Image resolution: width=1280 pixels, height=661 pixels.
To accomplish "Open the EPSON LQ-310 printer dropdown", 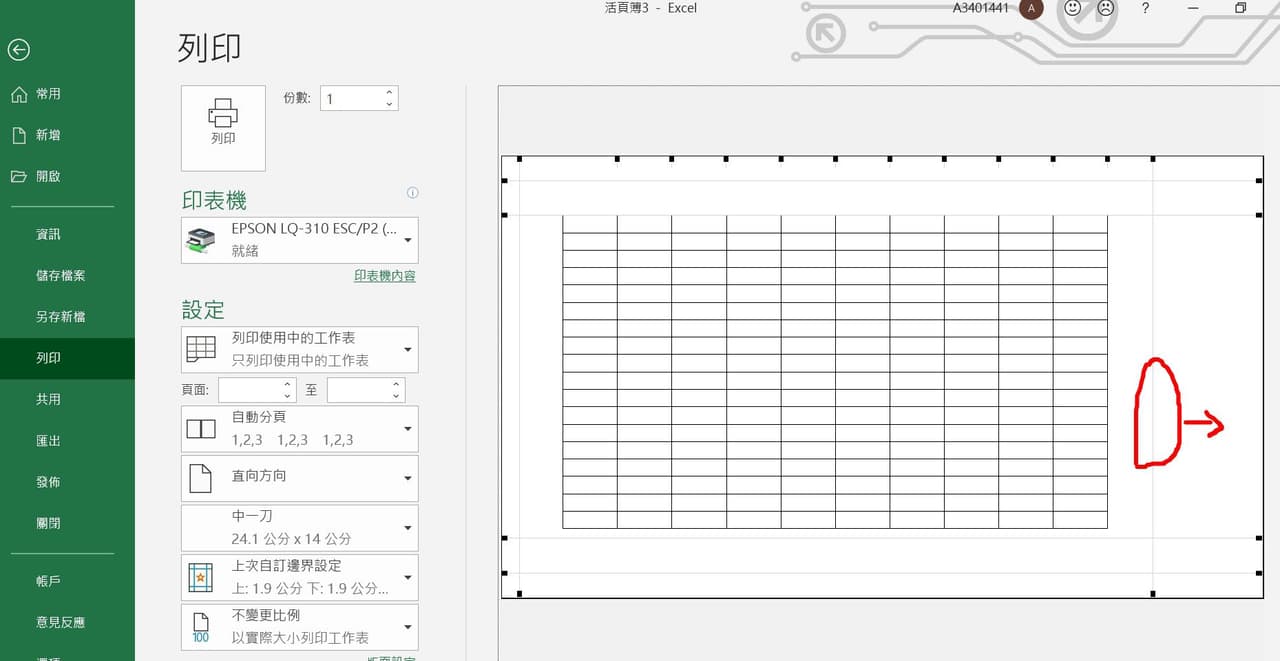I will click(406, 240).
